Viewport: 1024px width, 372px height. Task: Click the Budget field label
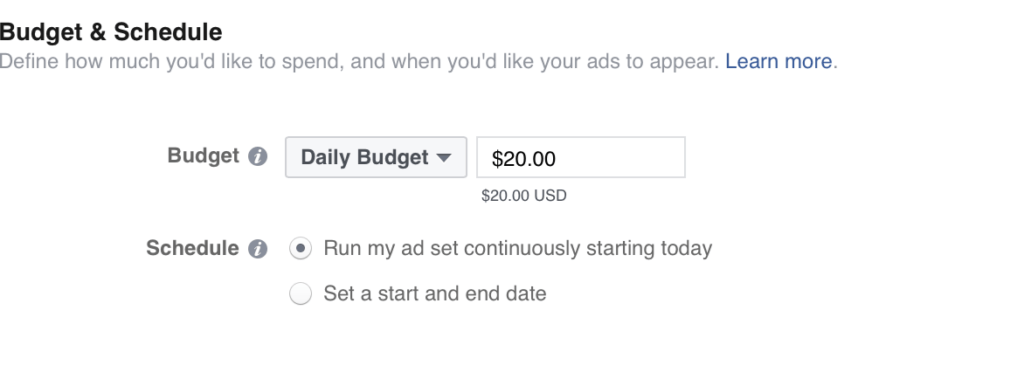click(203, 156)
